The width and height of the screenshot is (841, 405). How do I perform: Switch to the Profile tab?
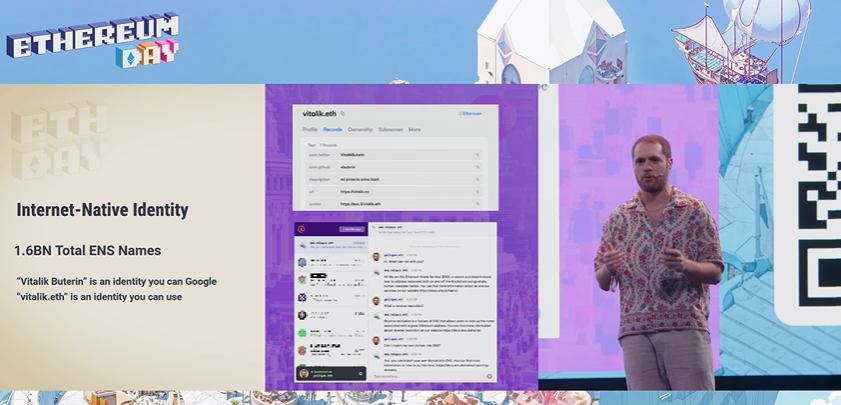click(310, 130)
